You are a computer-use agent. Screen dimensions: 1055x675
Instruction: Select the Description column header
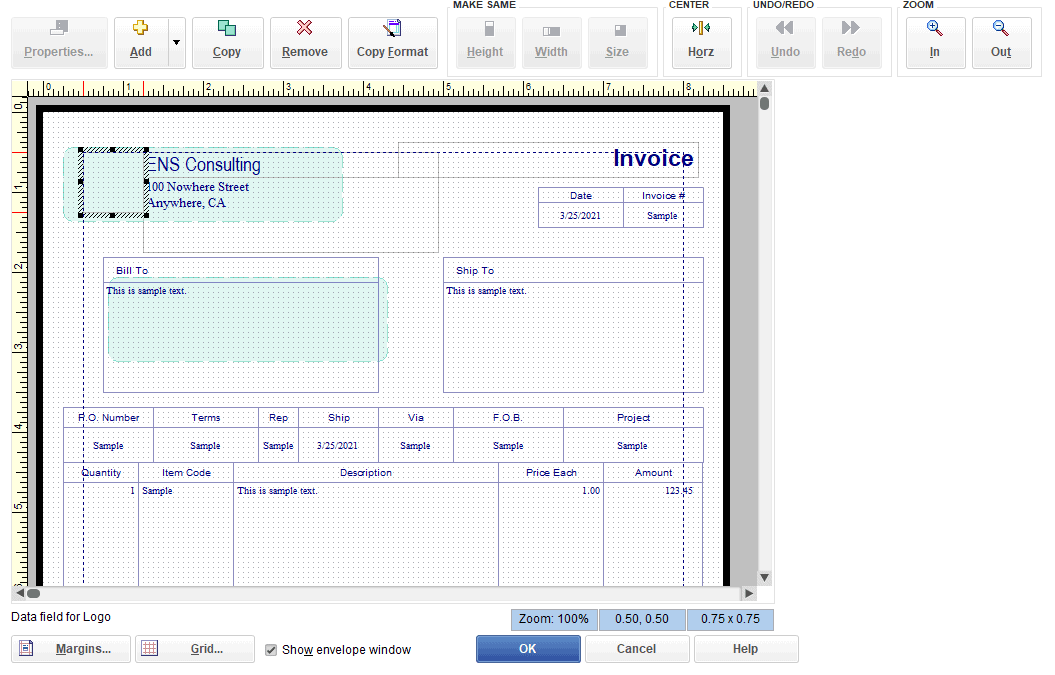click(x=366, y=472)
